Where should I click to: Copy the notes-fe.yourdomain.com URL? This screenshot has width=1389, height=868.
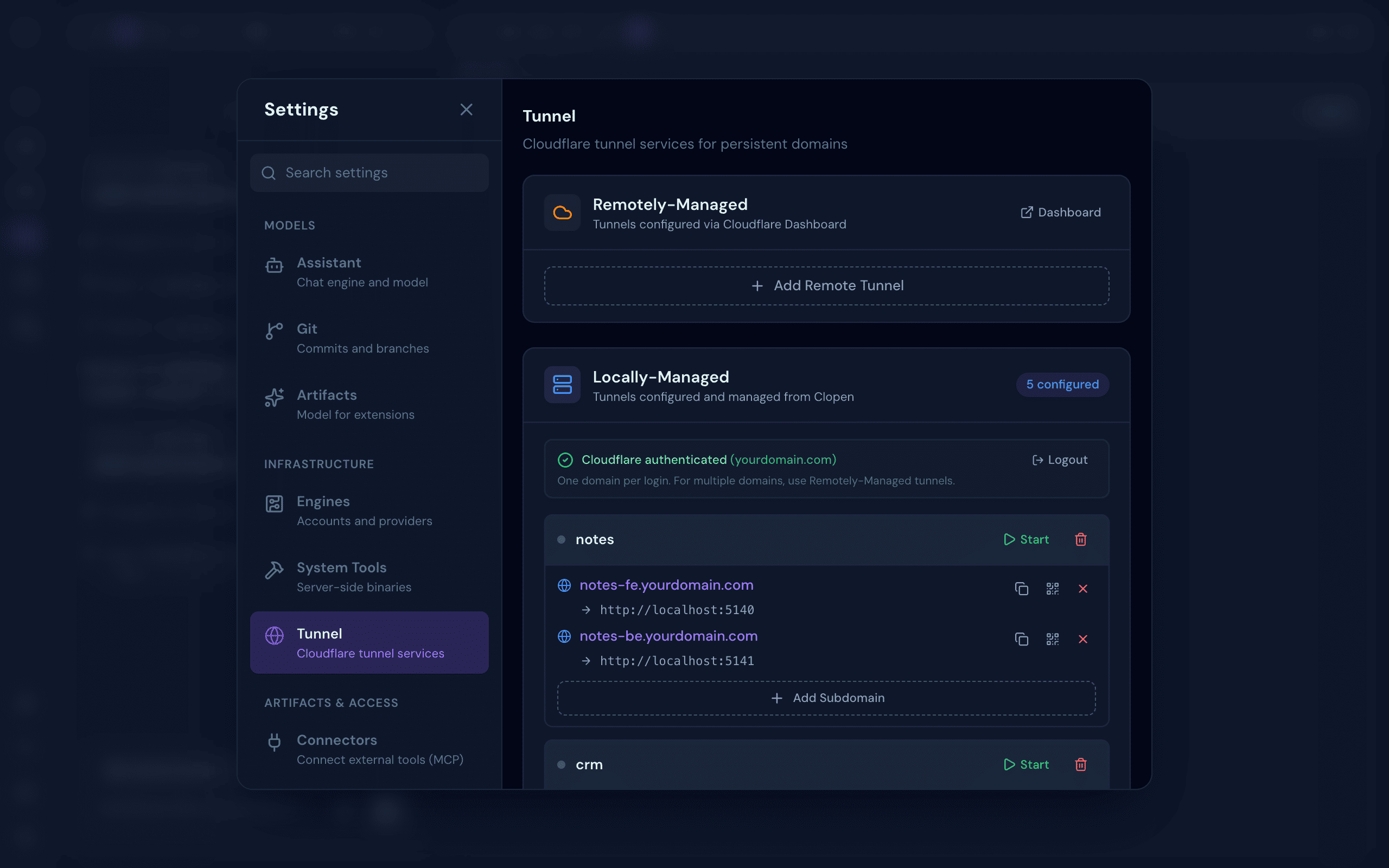(x=1021, y=589)
